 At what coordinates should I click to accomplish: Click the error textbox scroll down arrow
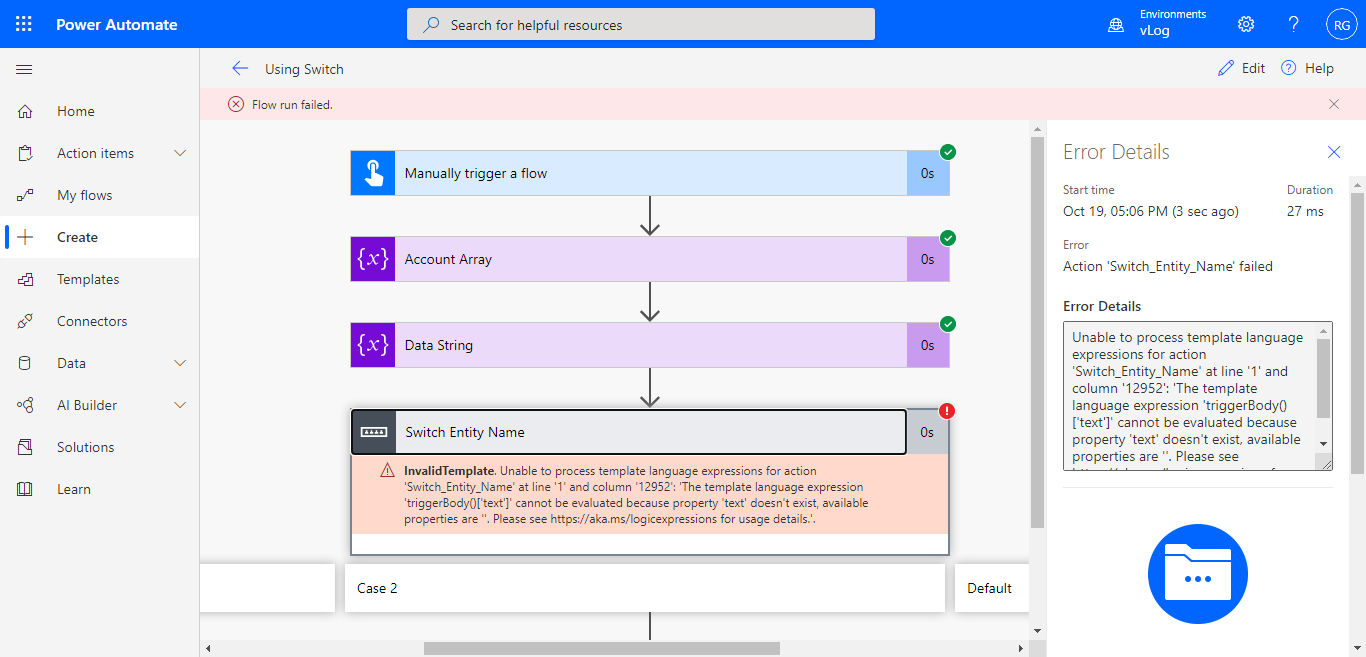pos(1324,443)
